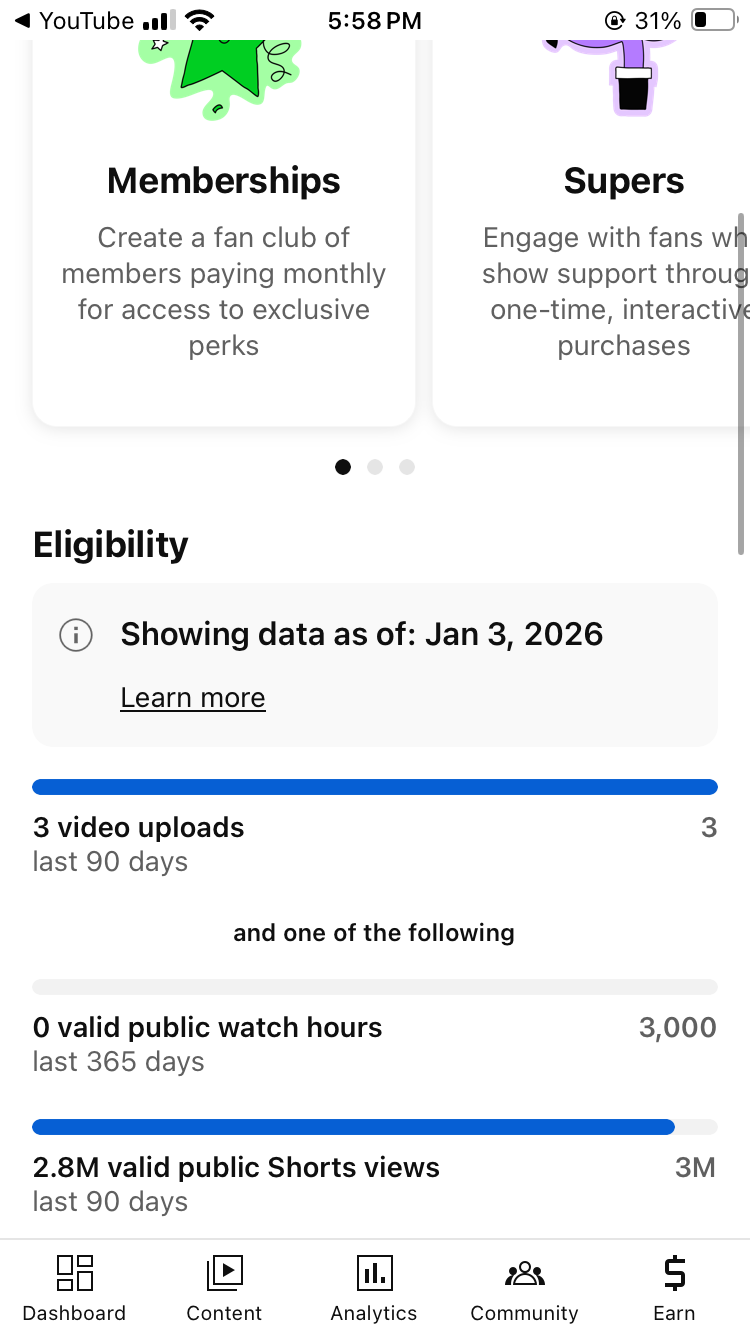Image resolution: width=750 pixels, height=1334 pixels.
Task: Tap the battery icon in status bar
Action: tap(713, 20)
